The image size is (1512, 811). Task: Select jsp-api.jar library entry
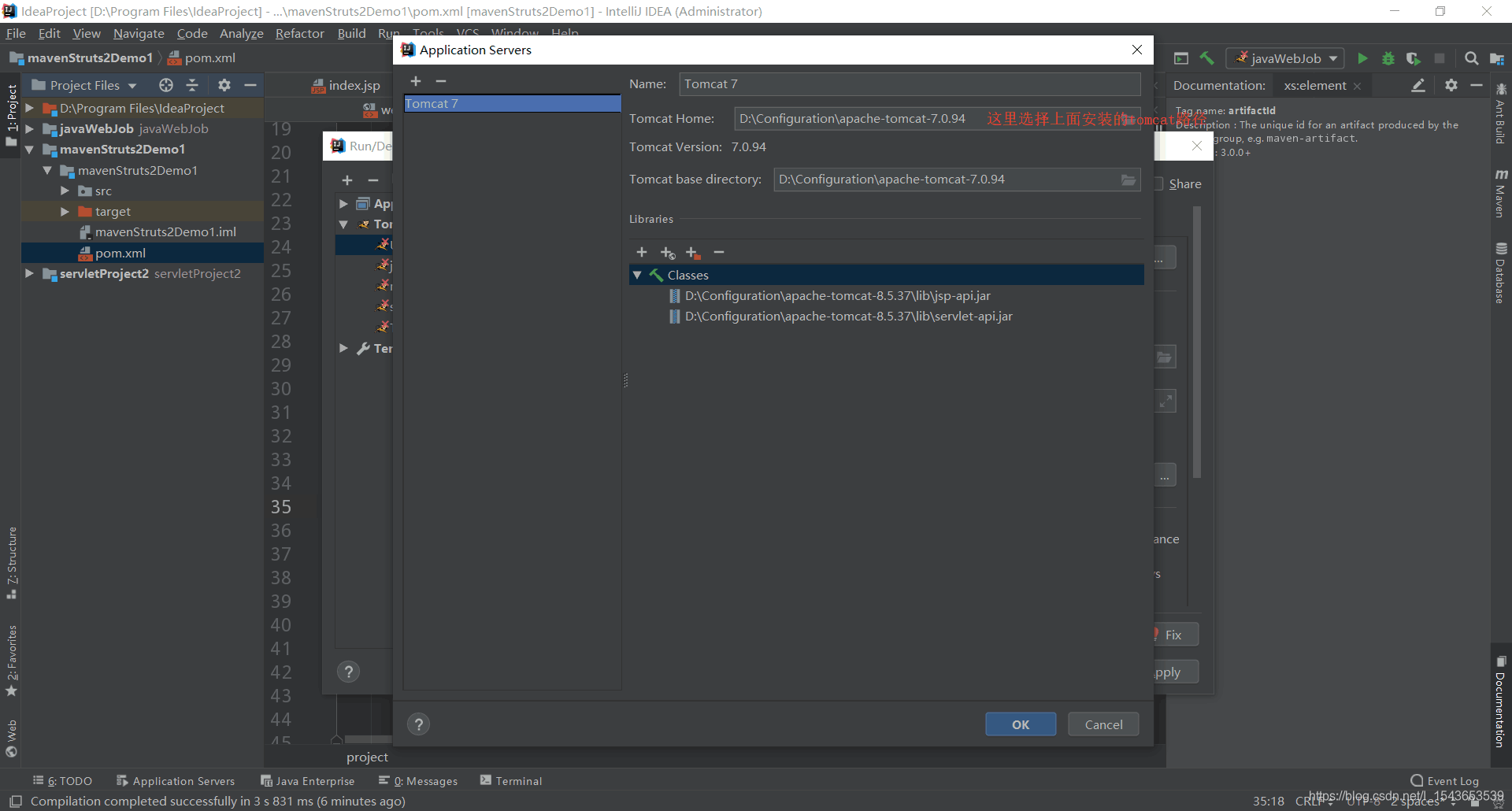(x=838, y=295)
